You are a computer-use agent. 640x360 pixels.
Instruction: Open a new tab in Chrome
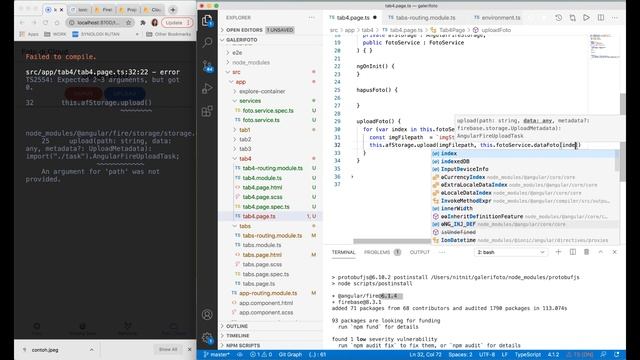[x=173, y=9]
